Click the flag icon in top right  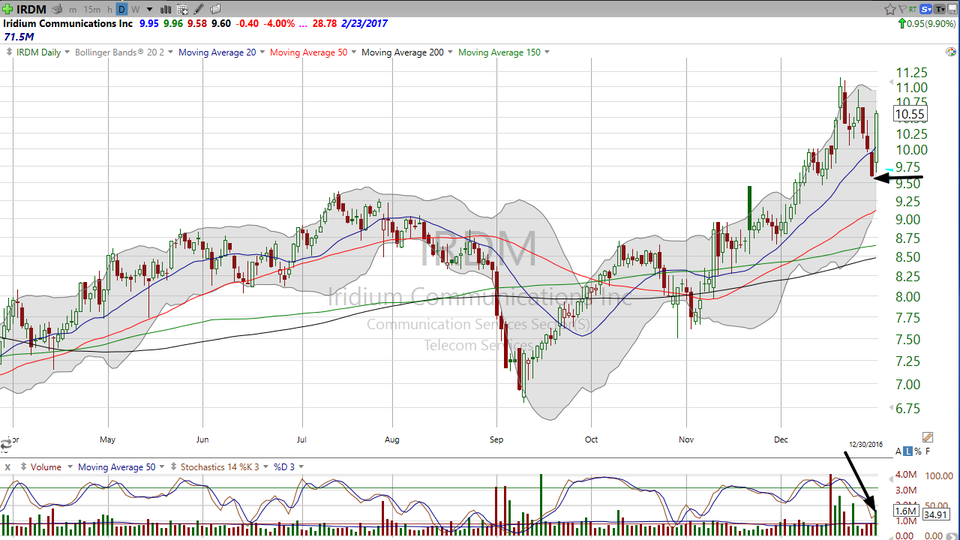click(x=902, y=9)
